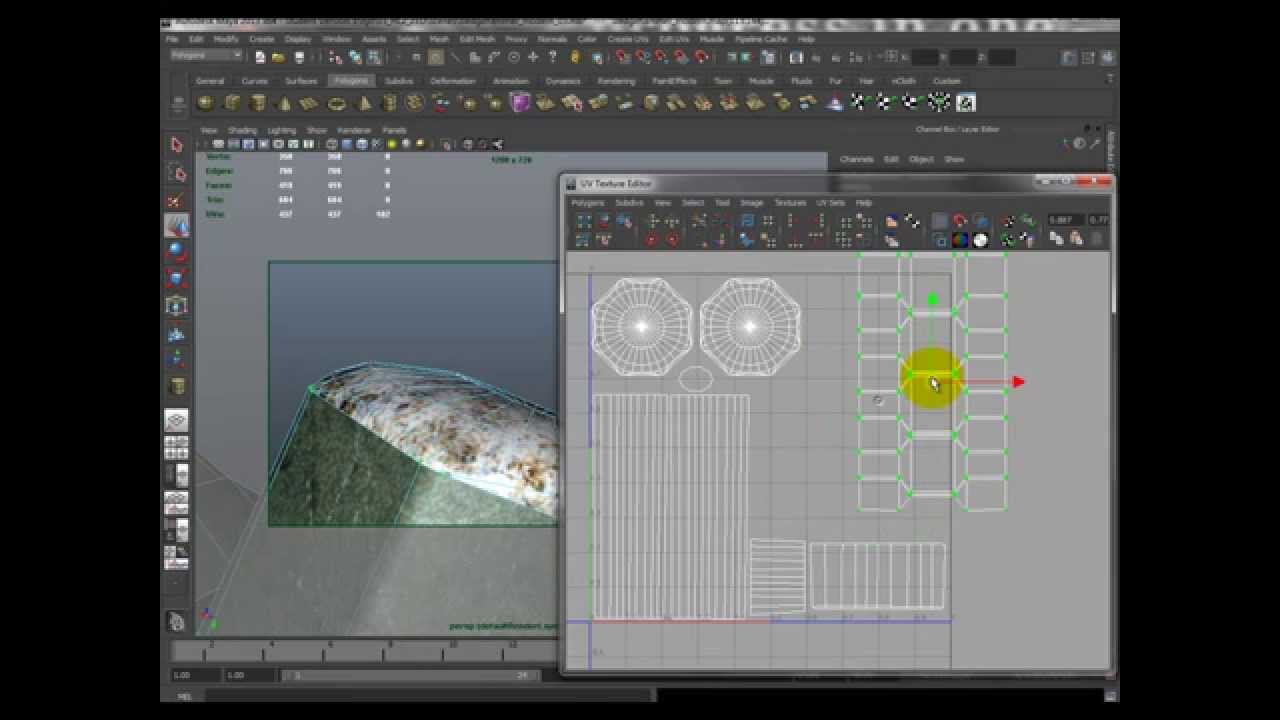The width and height of the screenshot is (1280, 720).
Task: Choose the Paint Selection tool
Action: 176,200
